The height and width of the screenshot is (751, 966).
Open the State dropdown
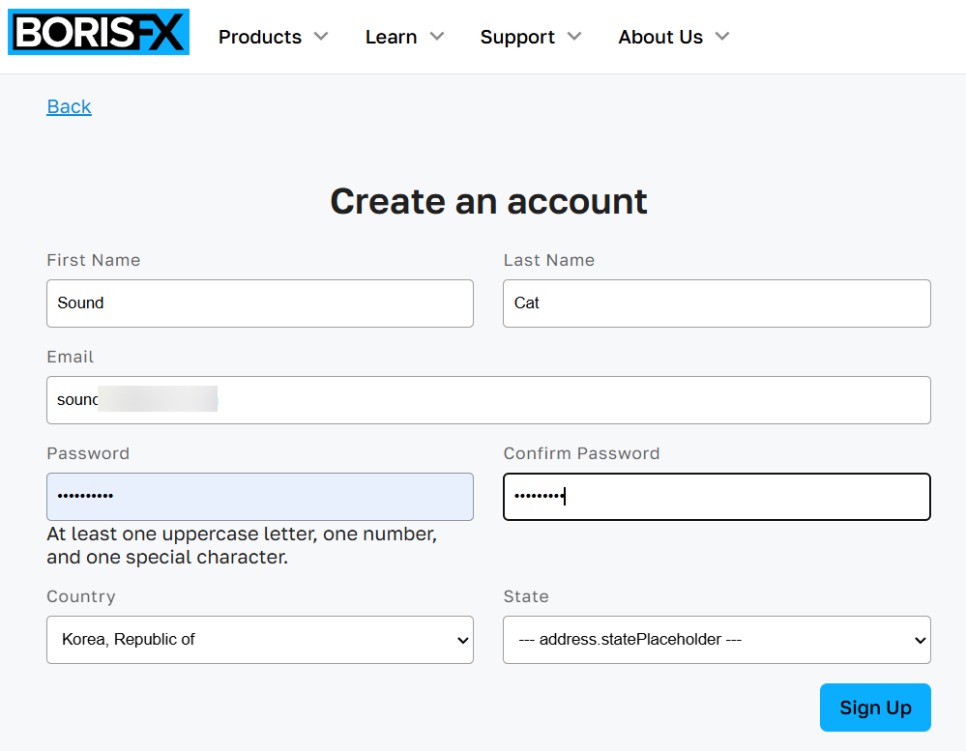[716, 639]
